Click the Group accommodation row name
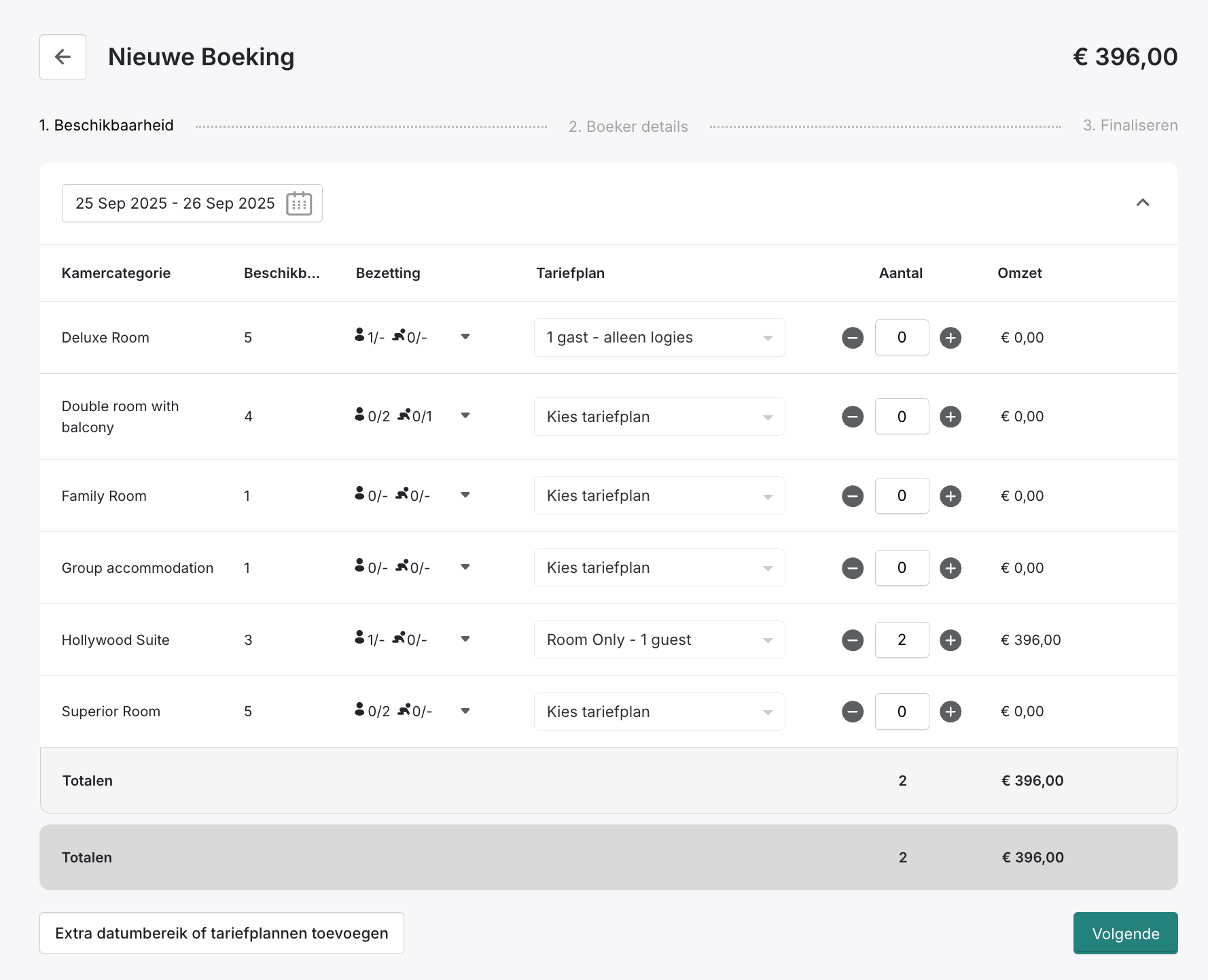 coord(138,568)
